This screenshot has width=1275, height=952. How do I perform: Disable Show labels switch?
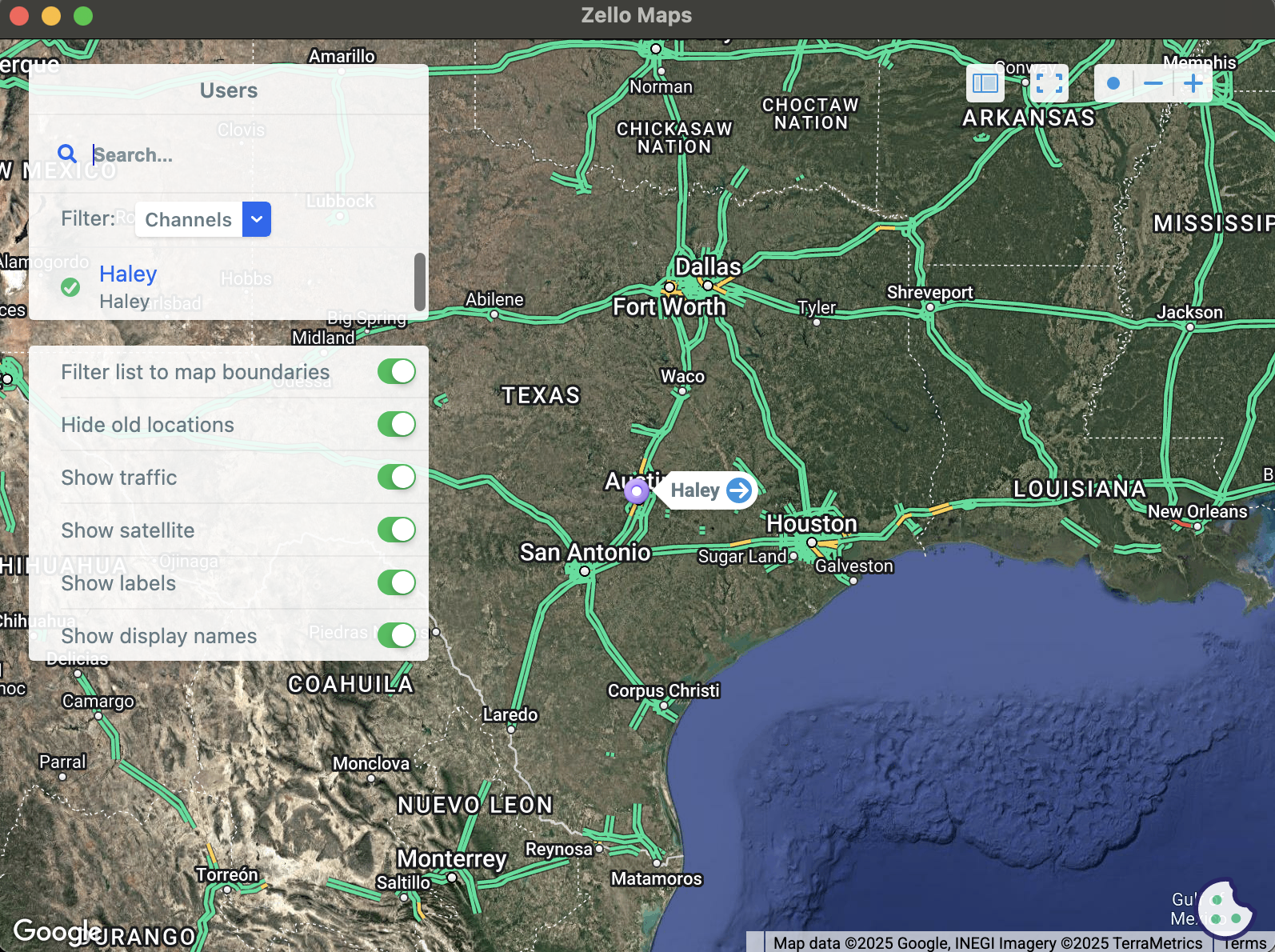pos(397,582)
